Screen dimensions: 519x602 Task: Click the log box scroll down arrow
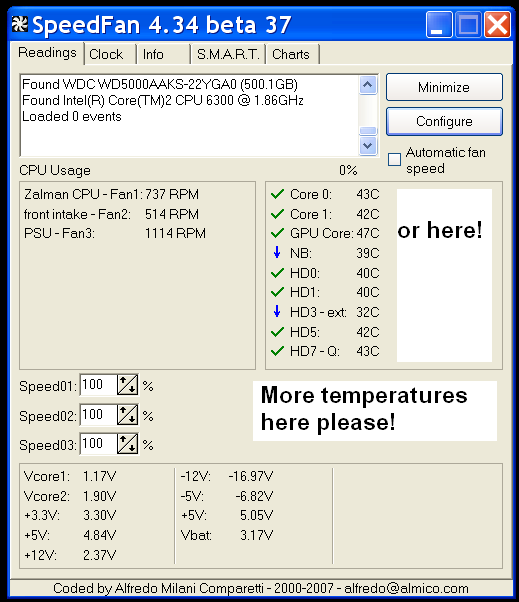[x=368, y=146]
